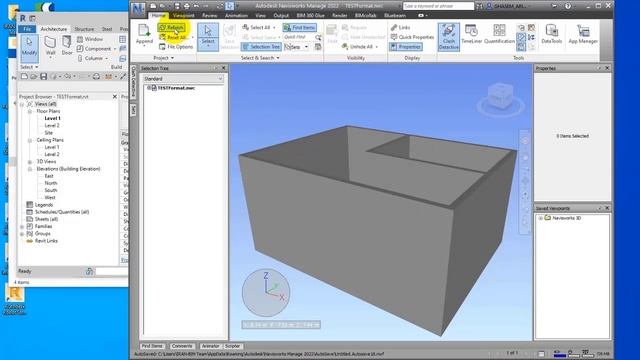Expand Families node in Project Browser
The height and width of the screenshot is (360, 640).
[x=22, y=226]
